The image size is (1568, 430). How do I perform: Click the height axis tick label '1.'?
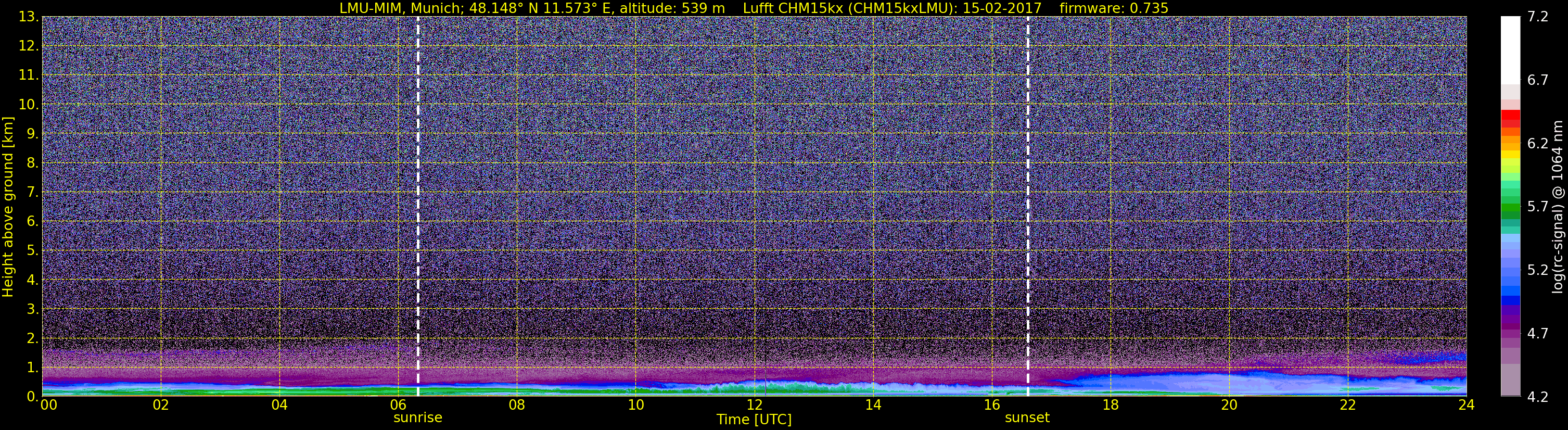click(x=33, y=368)
